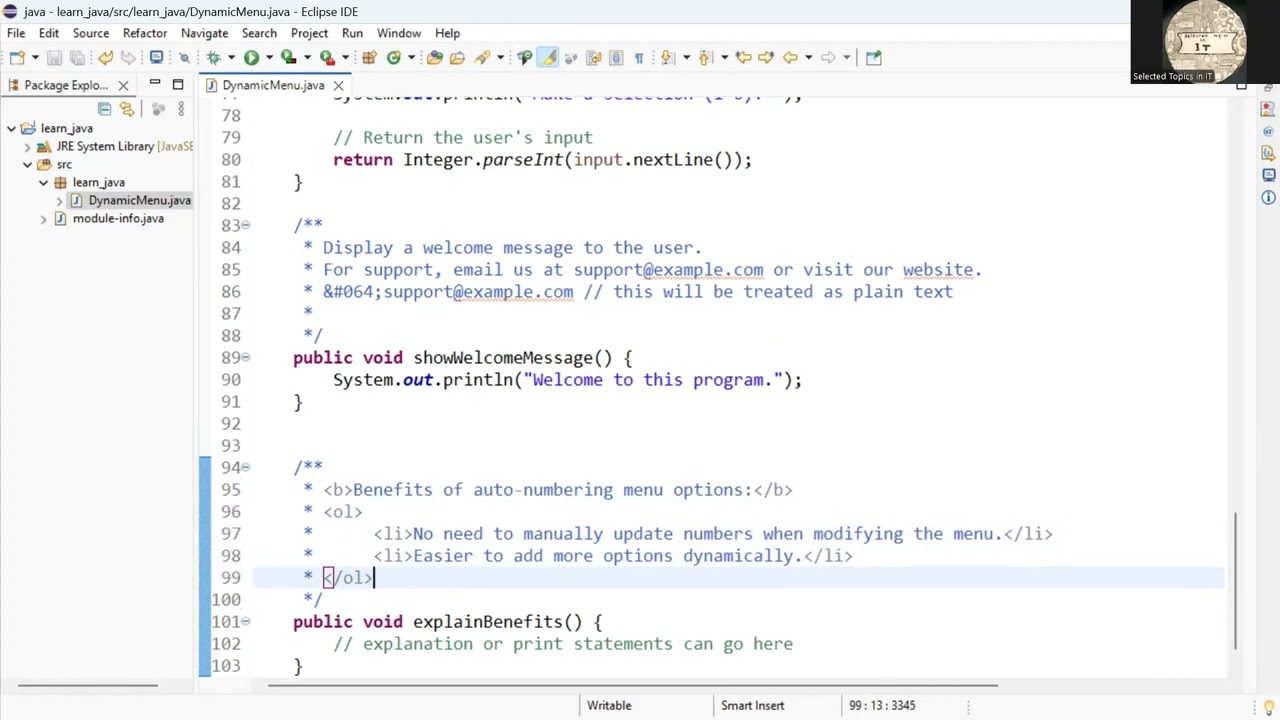Click the New file wizard icon

(17, 57)
